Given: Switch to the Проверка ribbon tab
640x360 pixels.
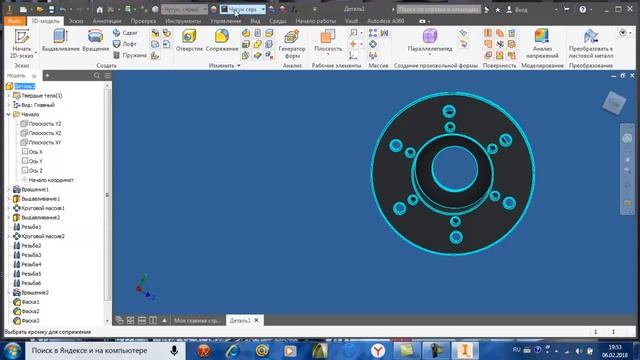Looking at the screenshot, I should (143, 21).
